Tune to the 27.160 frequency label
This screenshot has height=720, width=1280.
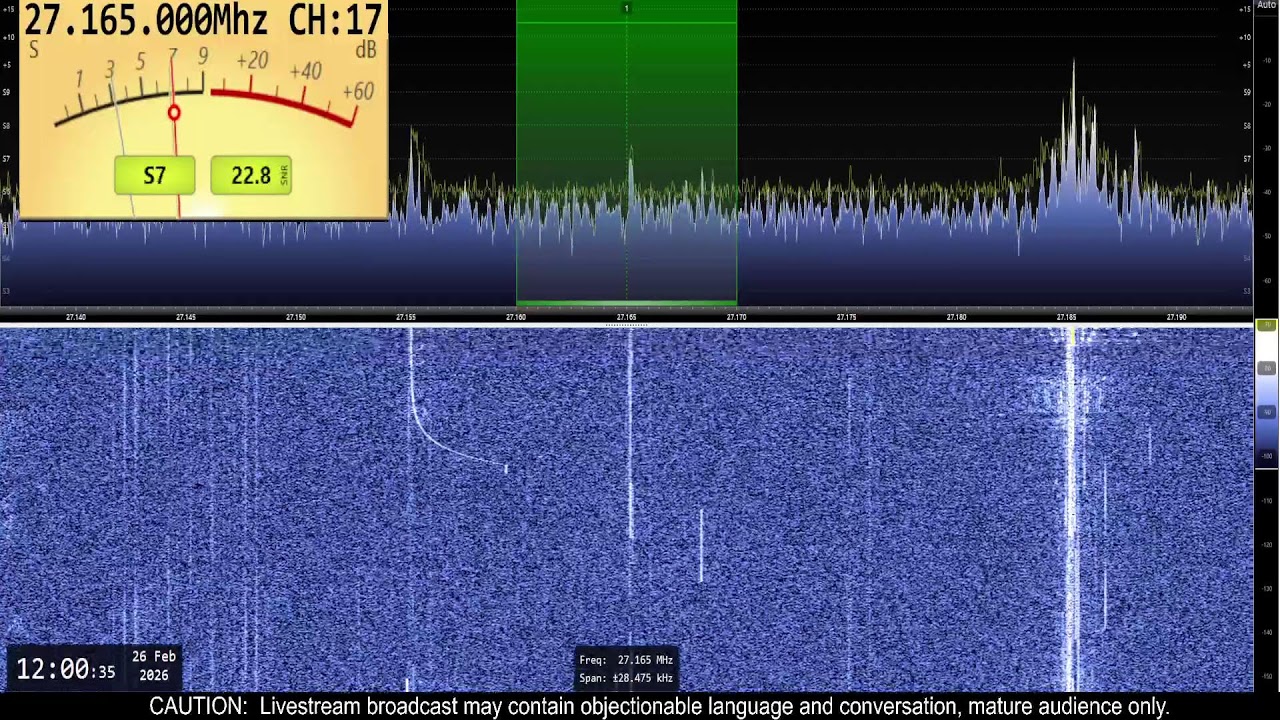(x=516, y=317)
